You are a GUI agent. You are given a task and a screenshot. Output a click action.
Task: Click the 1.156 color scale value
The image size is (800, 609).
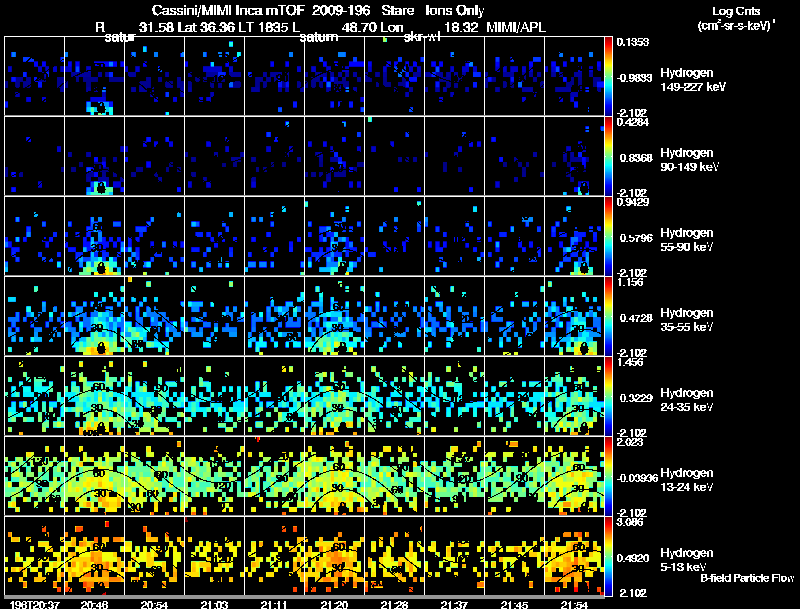pyautogui.click(x=630, y=282)
